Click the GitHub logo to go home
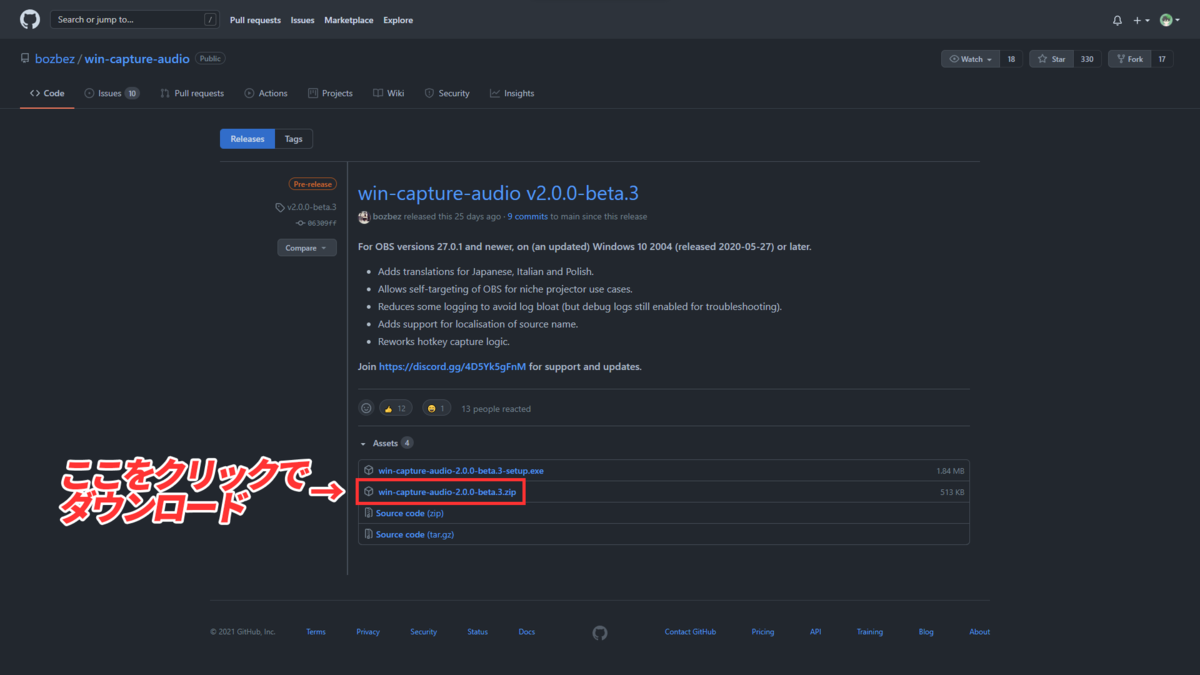This screenshot has height=675, width=1200. (x=28, y=19)
